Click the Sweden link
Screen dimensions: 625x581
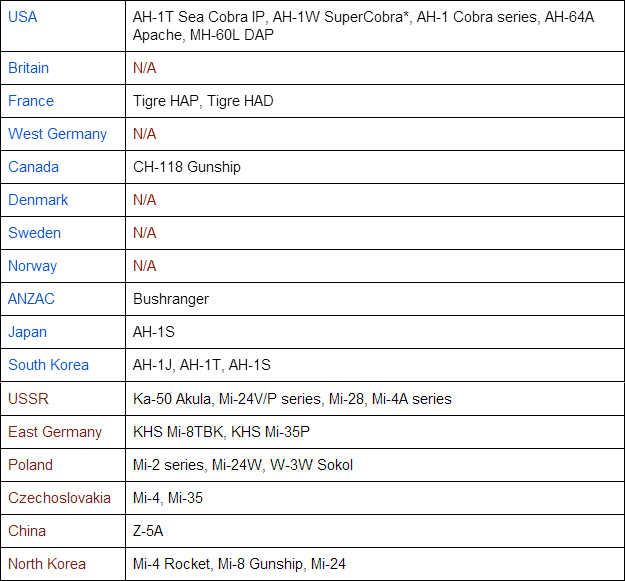coord(34,233)
